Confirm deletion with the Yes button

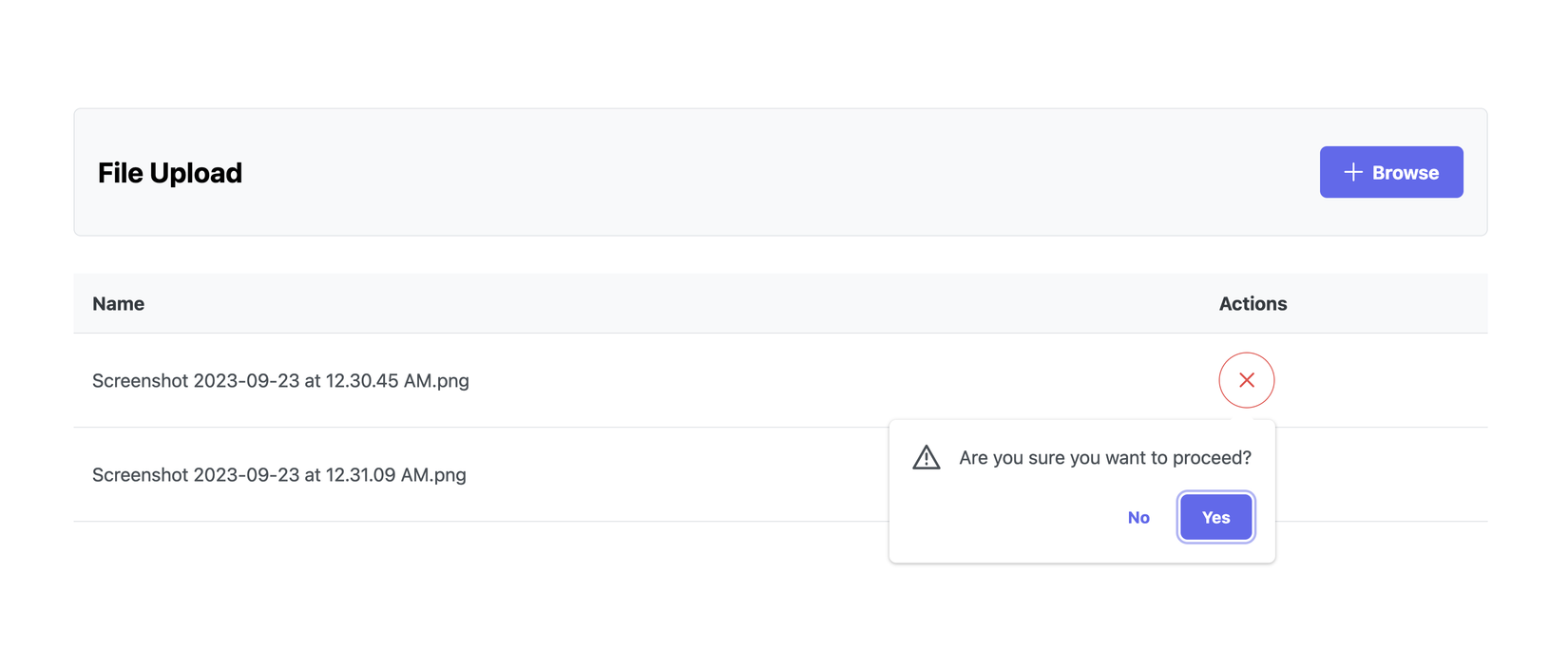1215,517
